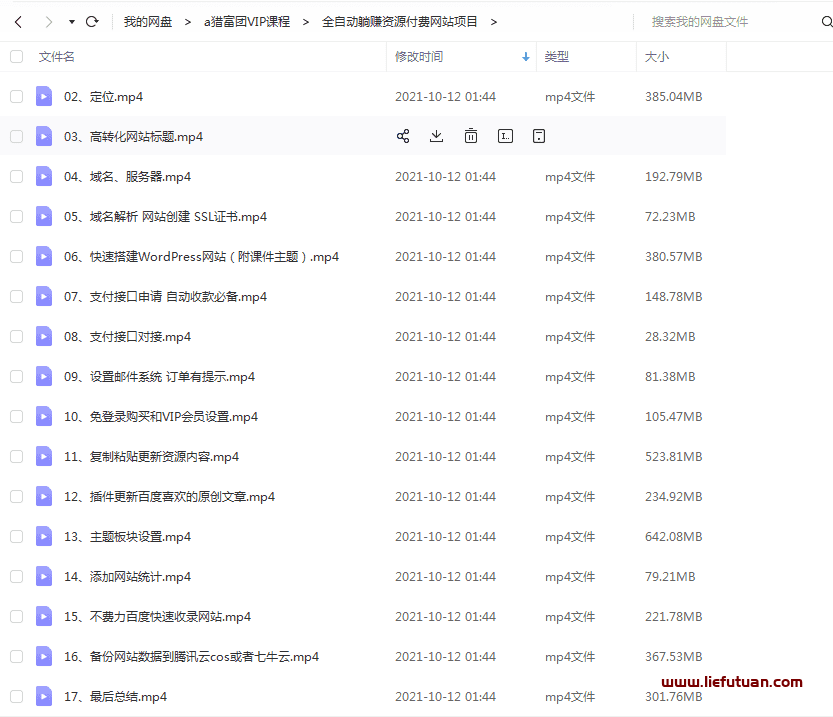This screenshot has width=833, height=717.
Task: Click video icon of 17、最后总结.mp4
Action: pos(44,696)
